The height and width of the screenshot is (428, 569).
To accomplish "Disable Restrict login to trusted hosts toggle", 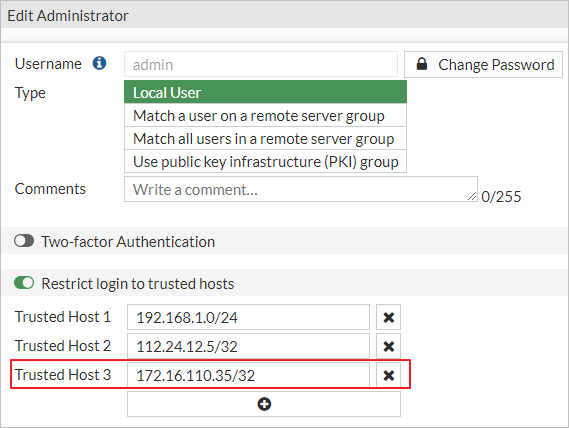I will pos(24,283).
